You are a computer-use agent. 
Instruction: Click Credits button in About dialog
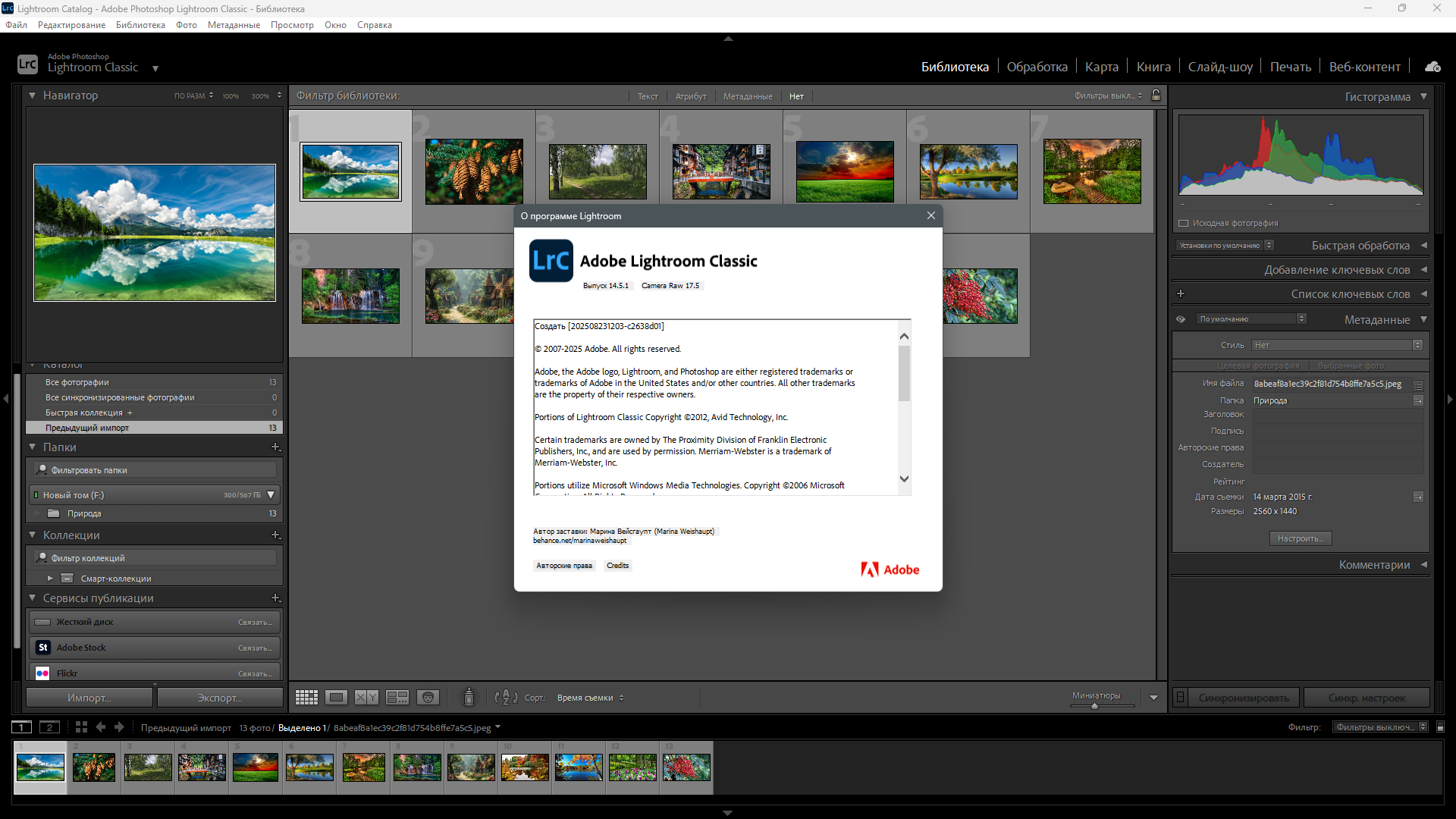click(x=617, y=566)
